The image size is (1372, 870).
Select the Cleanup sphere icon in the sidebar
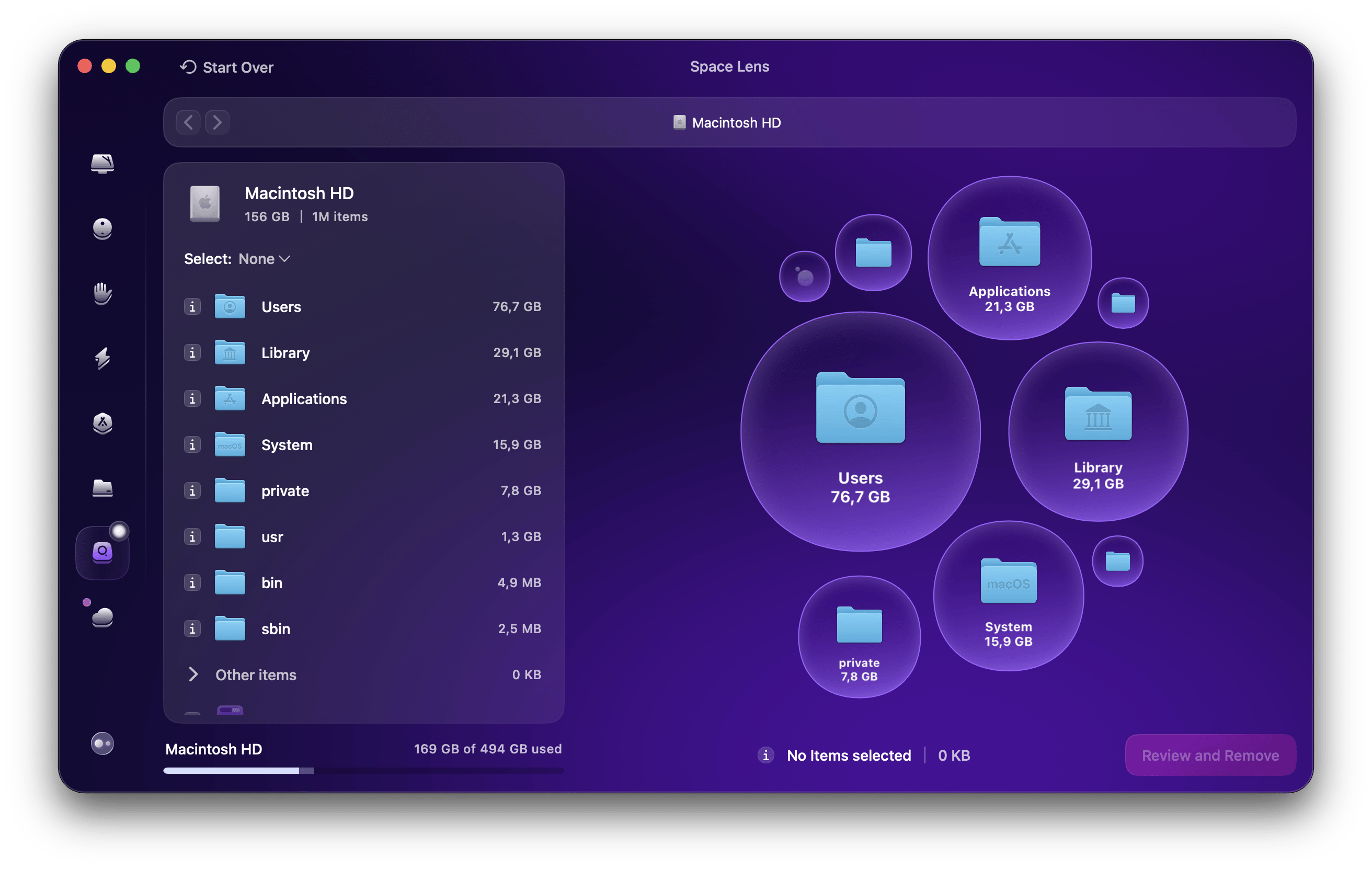(x=102, y=230)
